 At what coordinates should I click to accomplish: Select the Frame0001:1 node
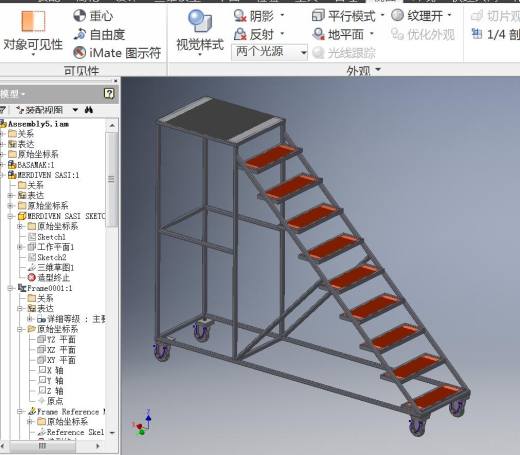(49, 288)
